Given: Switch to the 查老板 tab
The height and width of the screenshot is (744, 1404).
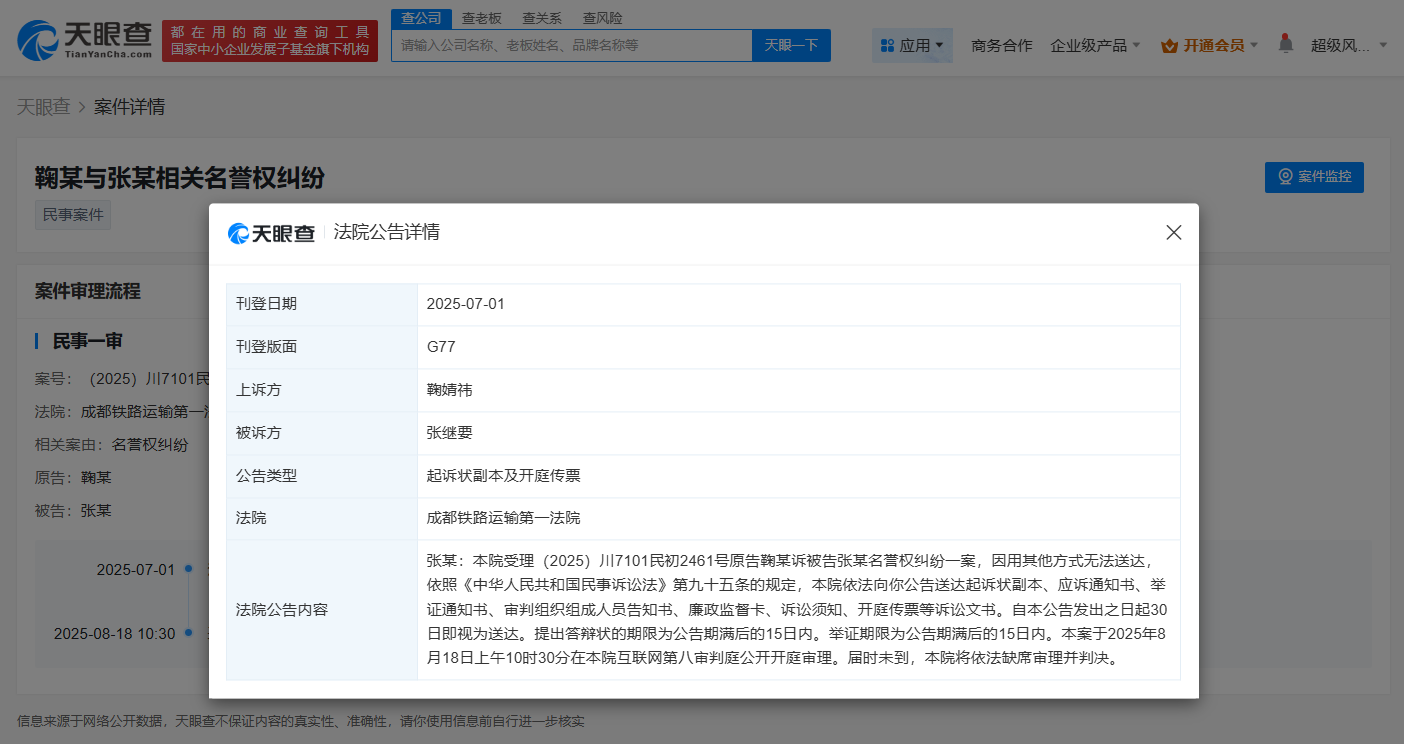Looking at the screenshot, I should pos(482,18).
